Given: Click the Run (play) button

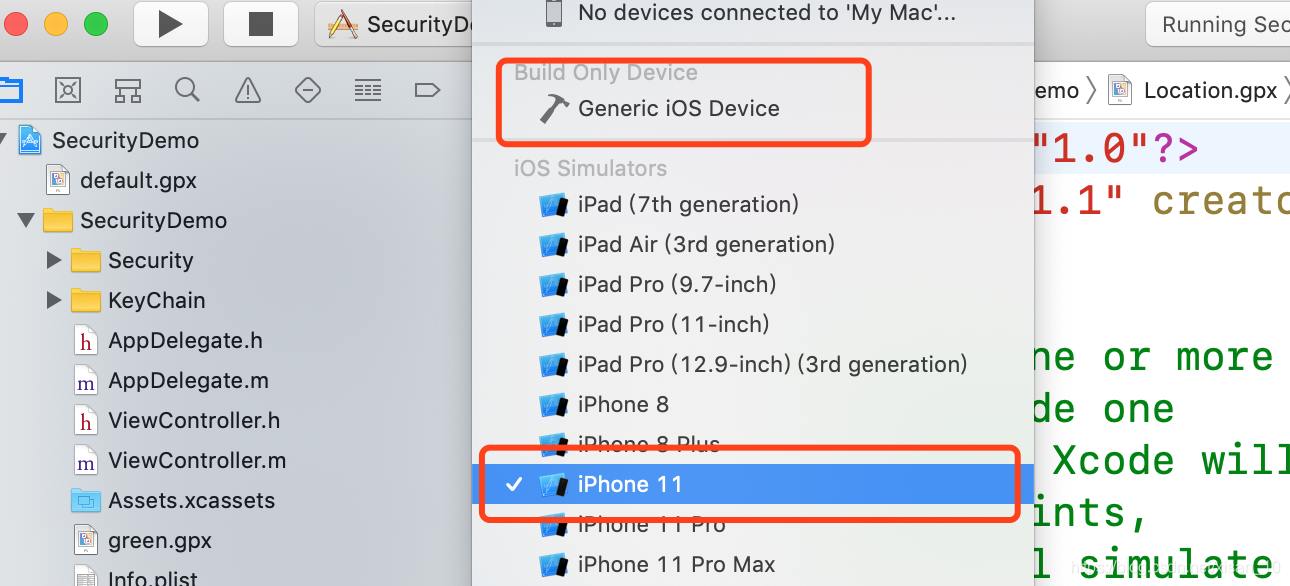Looking at the screenshot, I should pos(170,24).
